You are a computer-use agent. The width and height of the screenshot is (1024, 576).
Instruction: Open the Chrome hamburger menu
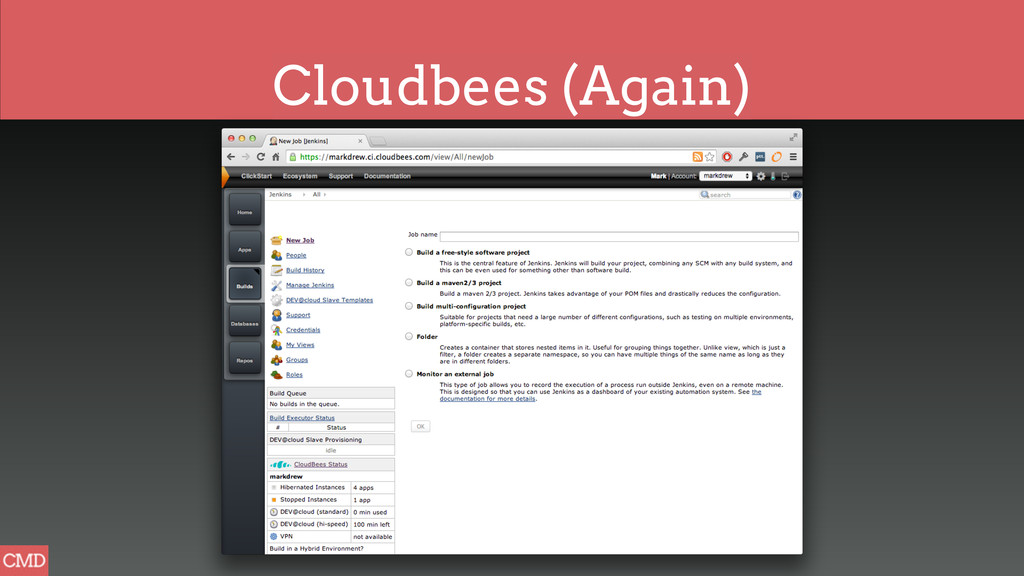[x=793, y=157]
